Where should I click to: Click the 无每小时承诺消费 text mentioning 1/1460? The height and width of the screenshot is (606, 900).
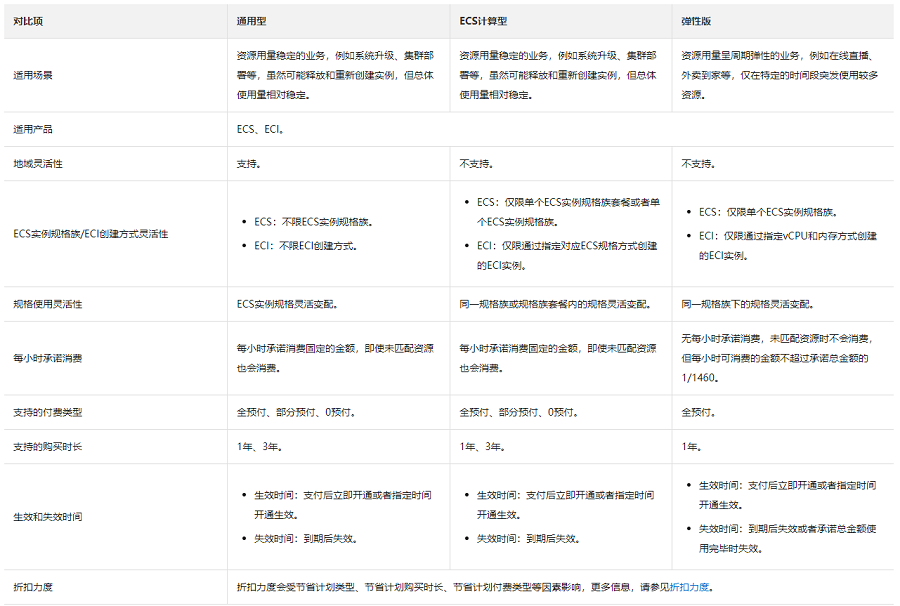778,358
